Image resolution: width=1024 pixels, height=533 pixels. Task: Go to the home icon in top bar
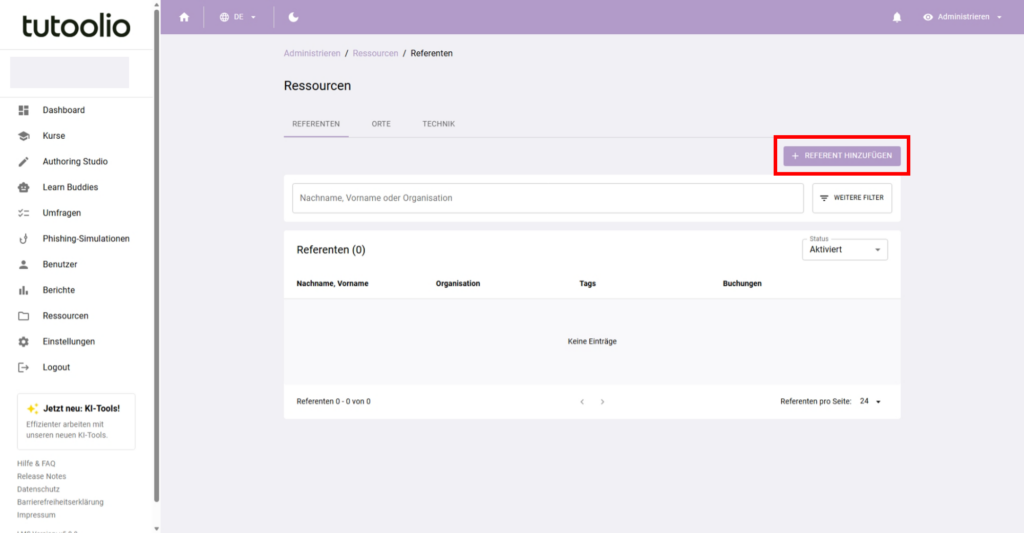(184, 17)
